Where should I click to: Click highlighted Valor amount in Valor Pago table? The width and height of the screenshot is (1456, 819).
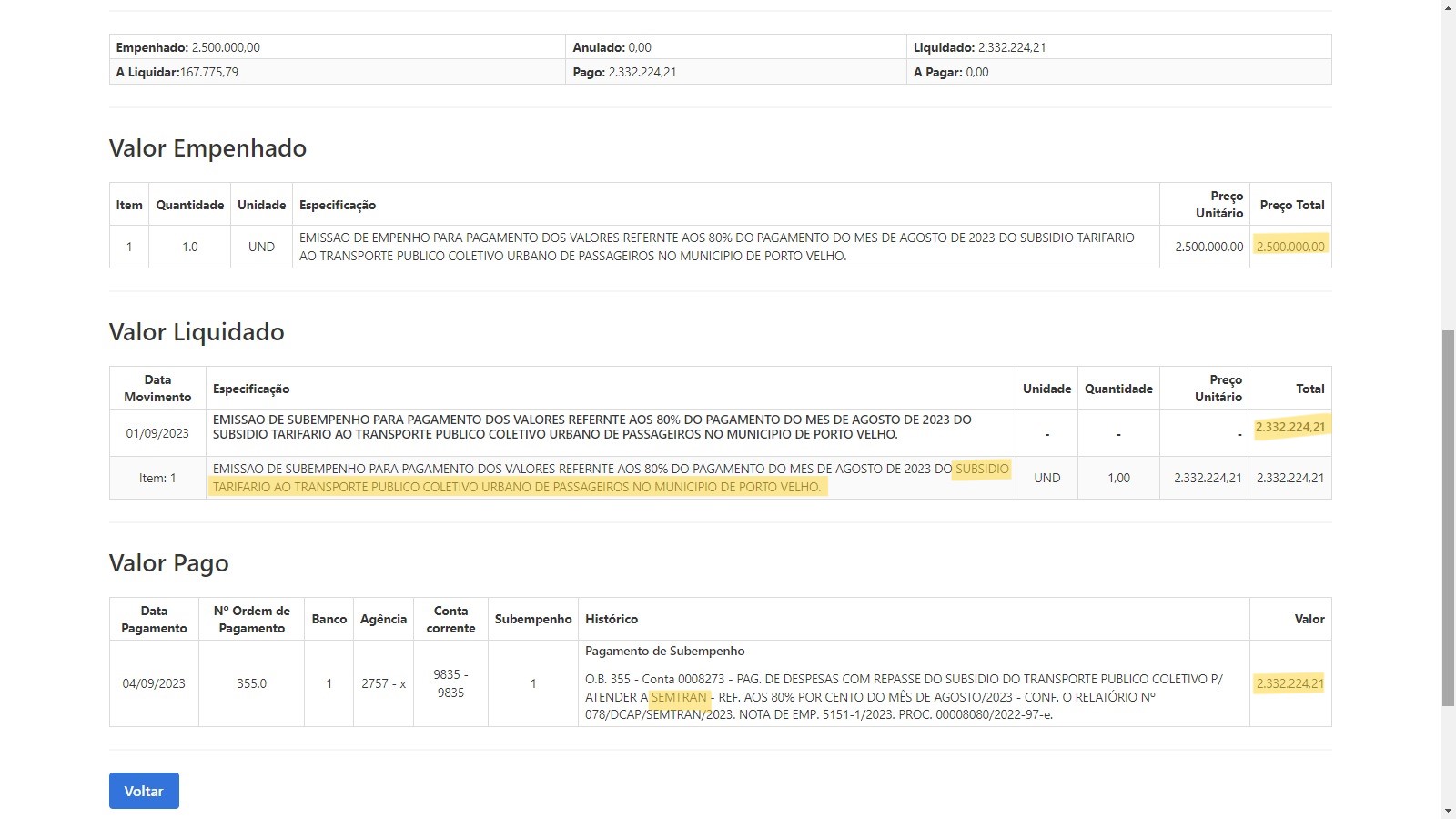(1289, 683)
